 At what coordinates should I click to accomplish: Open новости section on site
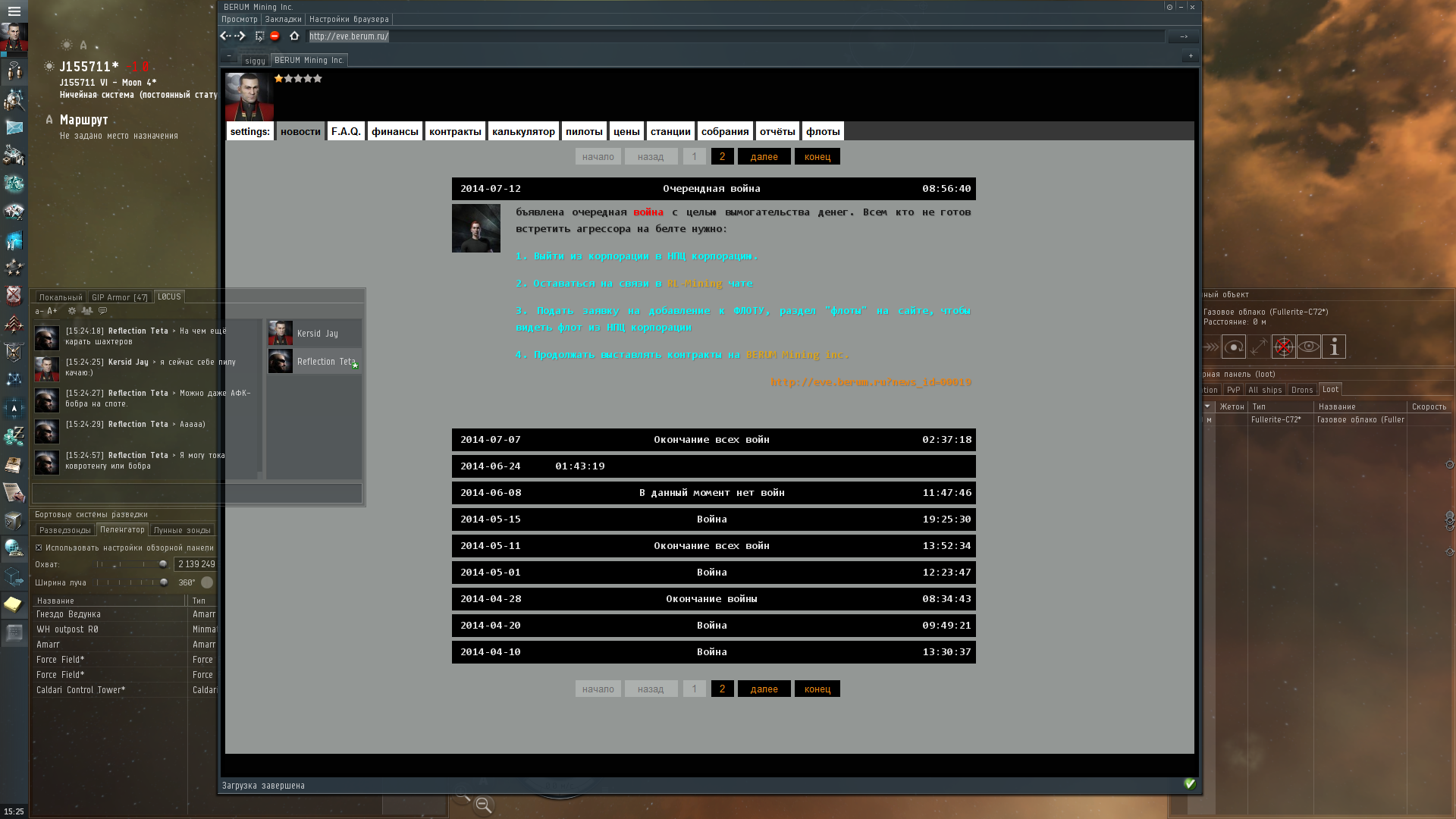(x=300, y=131)
